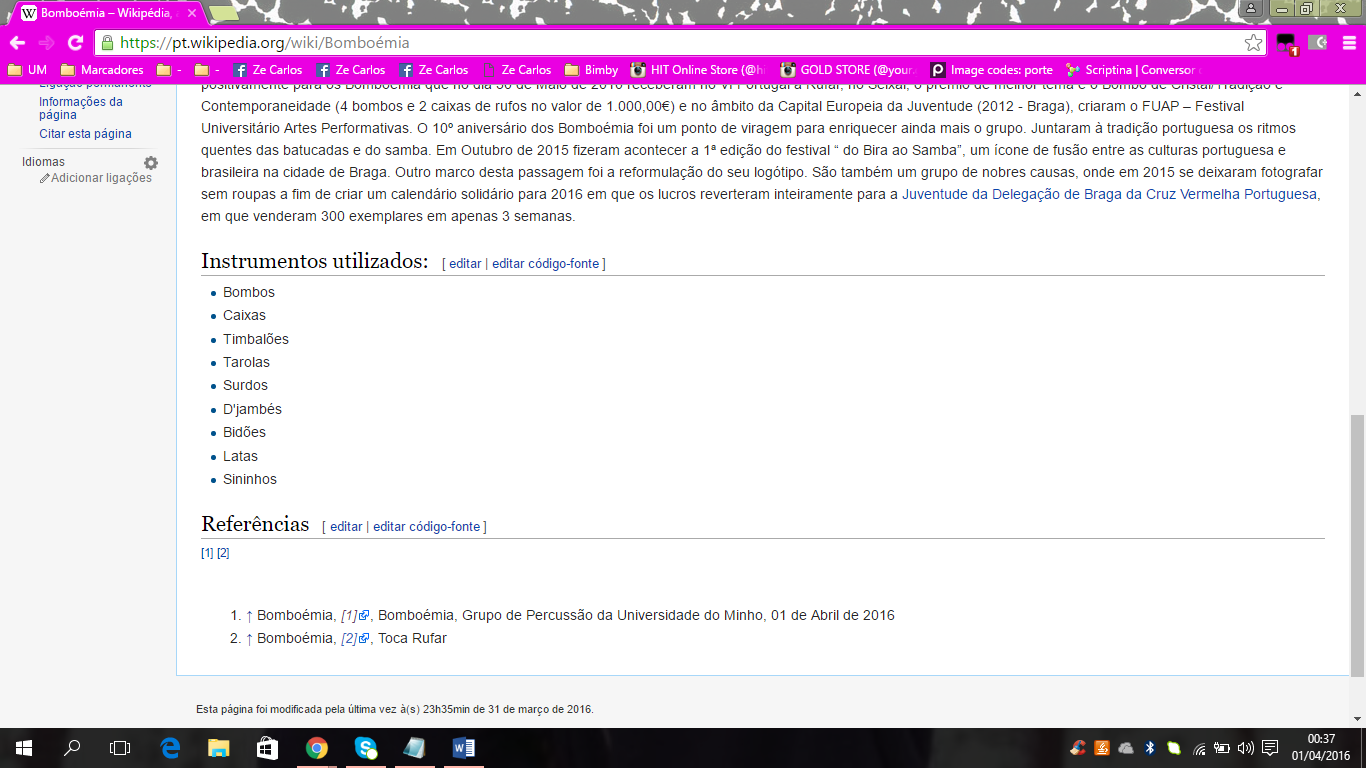This screenshot has height=768, width=1366.
Task: Open Microsoft Word from the taskbar
Action: coord(463,748)
